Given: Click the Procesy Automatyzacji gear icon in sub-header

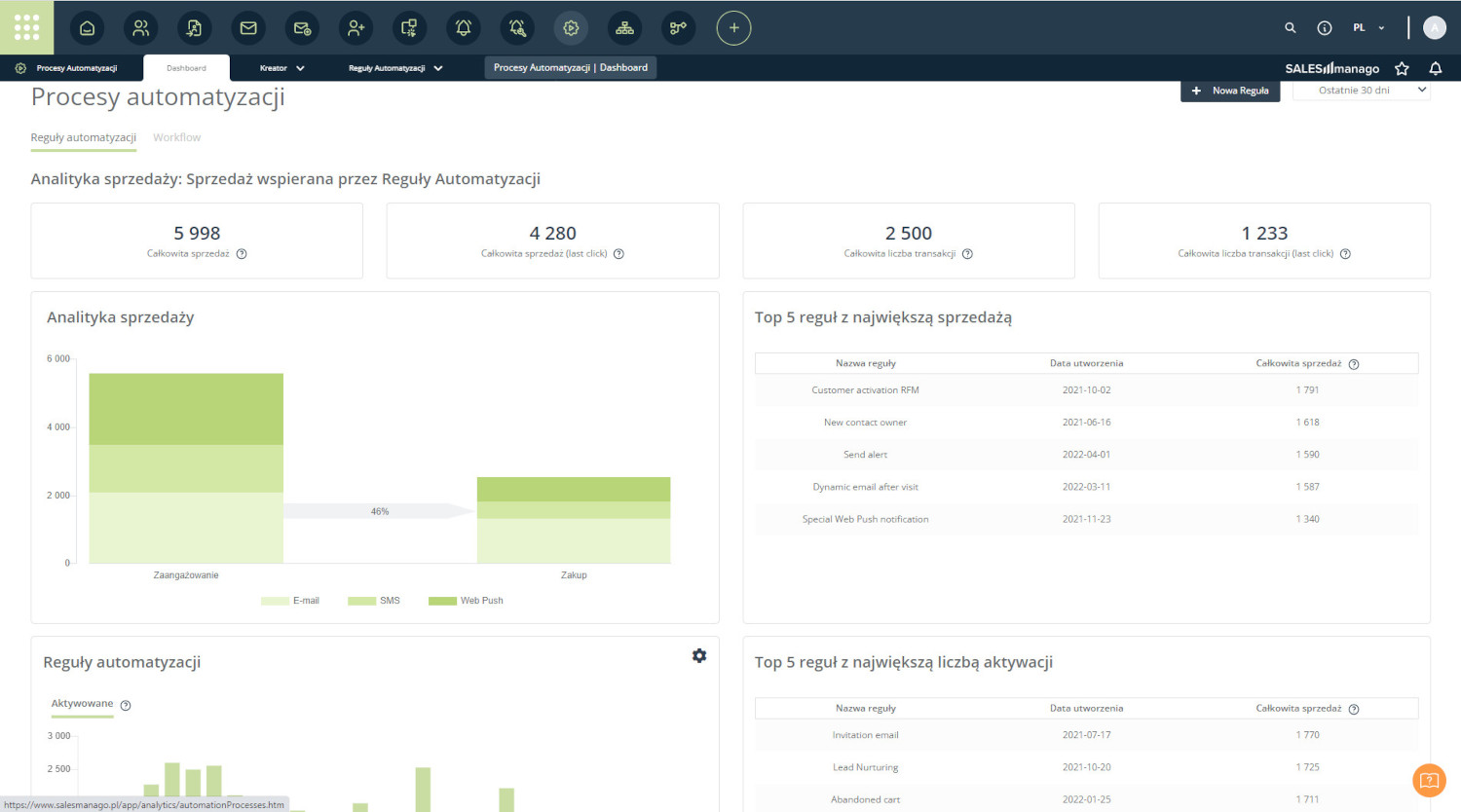Looking at the screenshot, I should (x=20, y=68).
